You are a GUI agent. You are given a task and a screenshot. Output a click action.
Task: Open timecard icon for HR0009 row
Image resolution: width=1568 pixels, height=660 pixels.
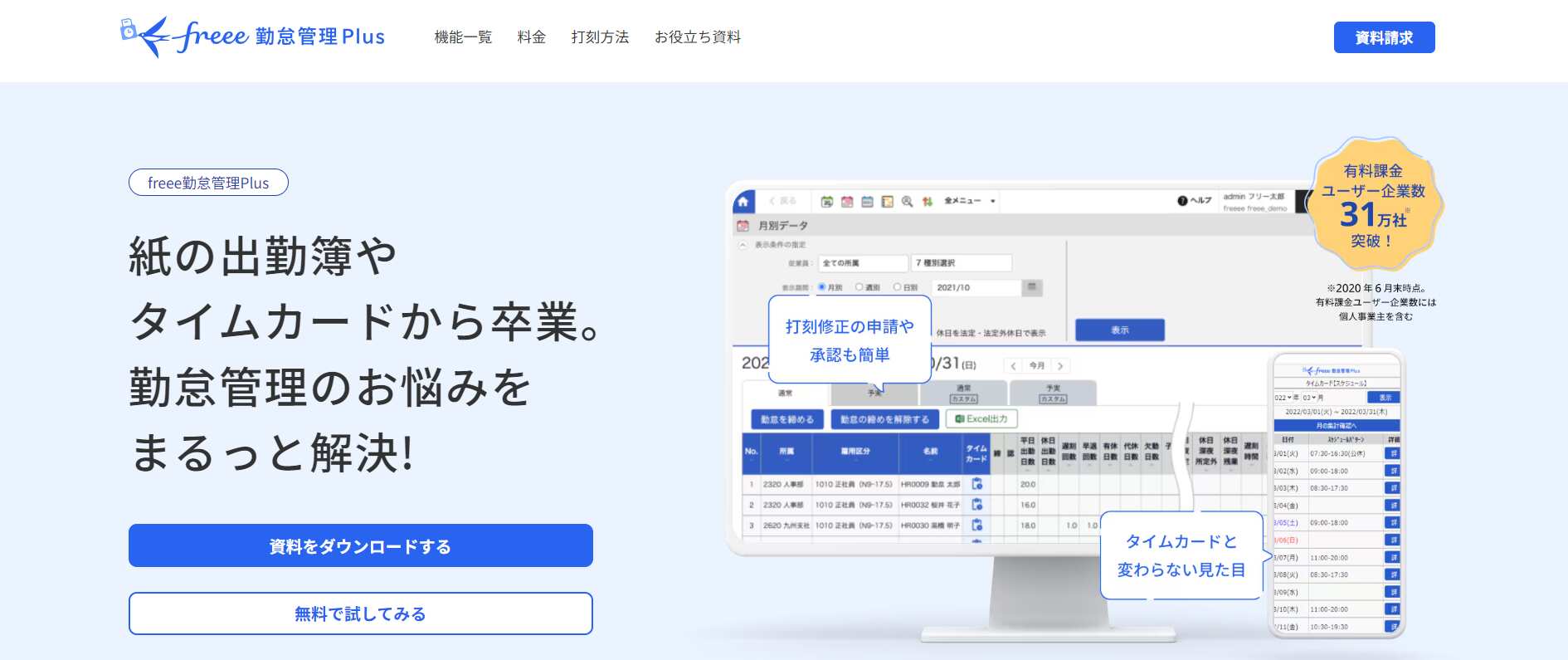click(x=976, y=483)
